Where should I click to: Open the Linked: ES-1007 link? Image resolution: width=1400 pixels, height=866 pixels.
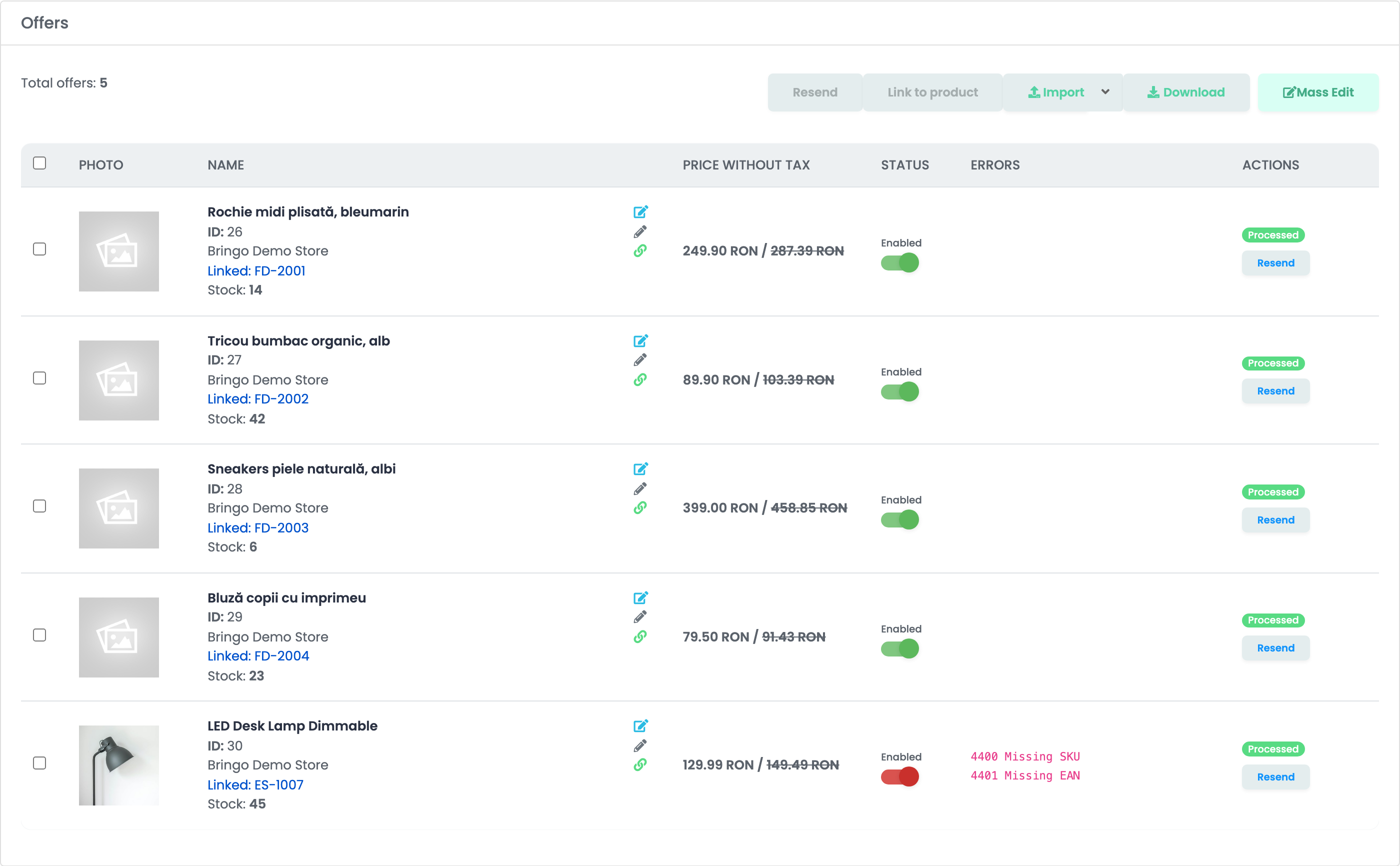point(255,785)
